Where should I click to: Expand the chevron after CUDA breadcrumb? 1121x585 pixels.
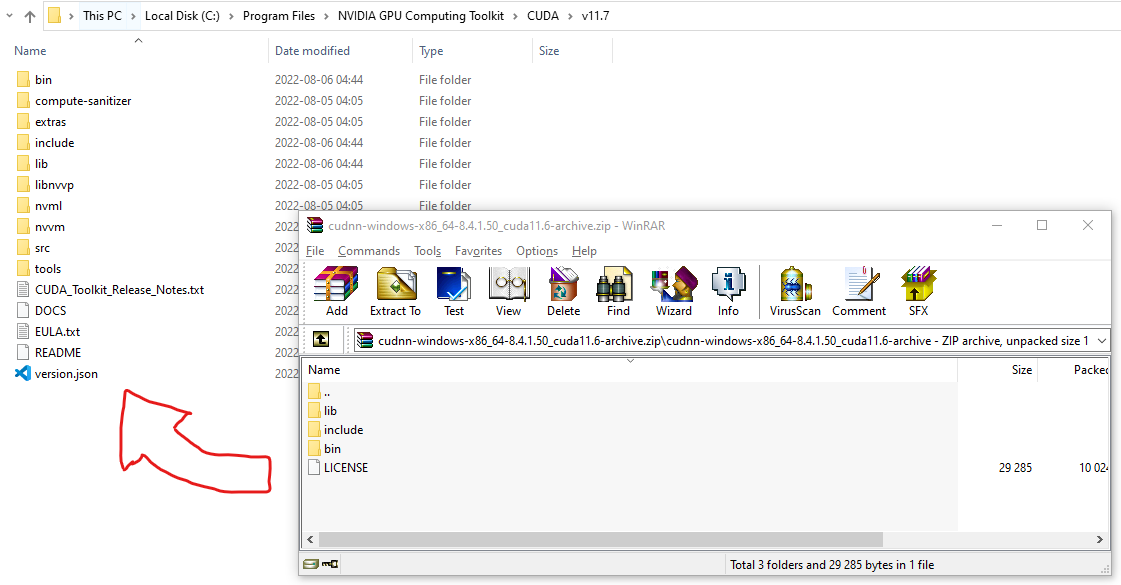pyautogui.click(x=570, y=16)
